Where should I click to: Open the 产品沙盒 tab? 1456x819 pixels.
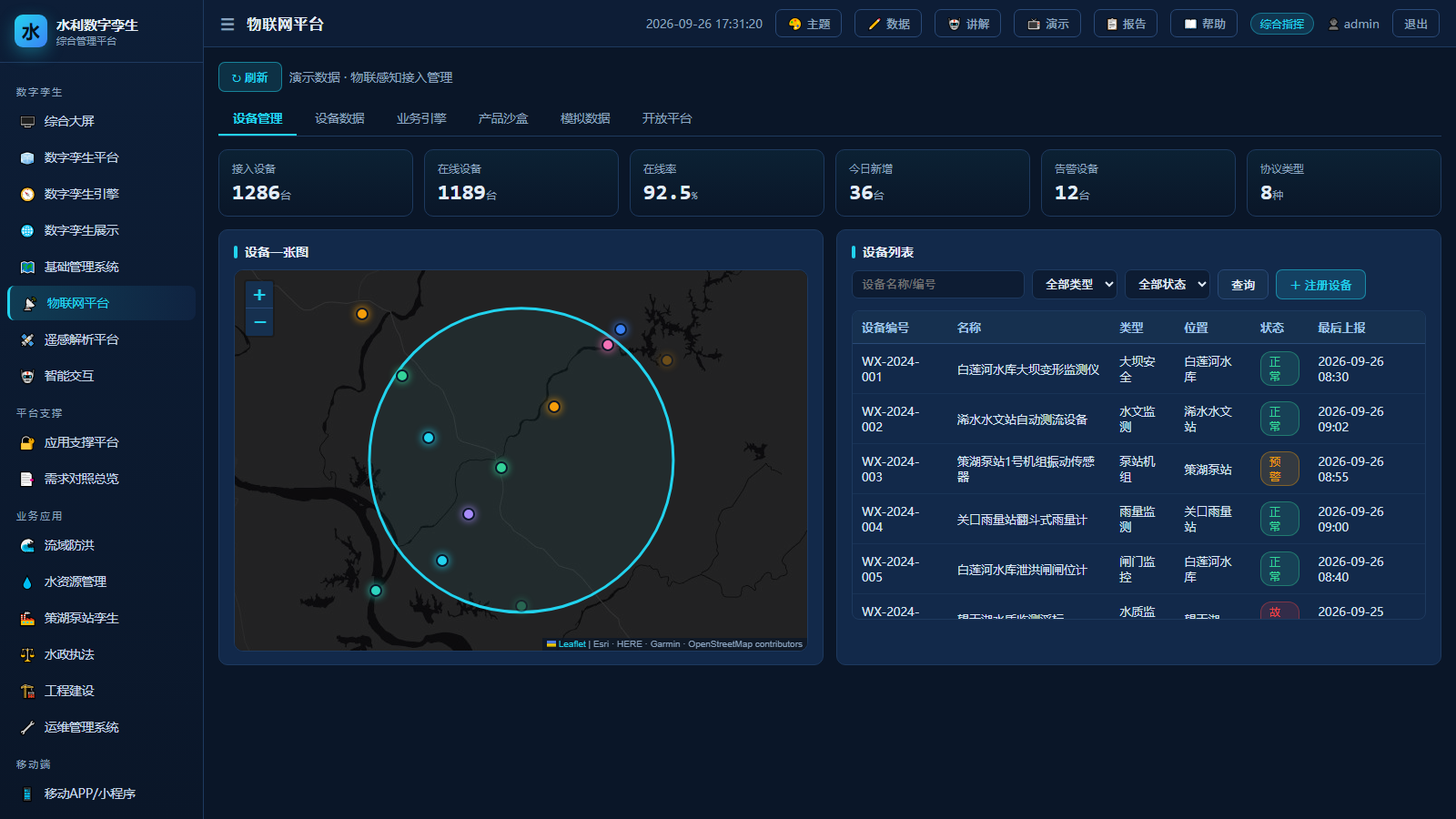click(503, 118)
